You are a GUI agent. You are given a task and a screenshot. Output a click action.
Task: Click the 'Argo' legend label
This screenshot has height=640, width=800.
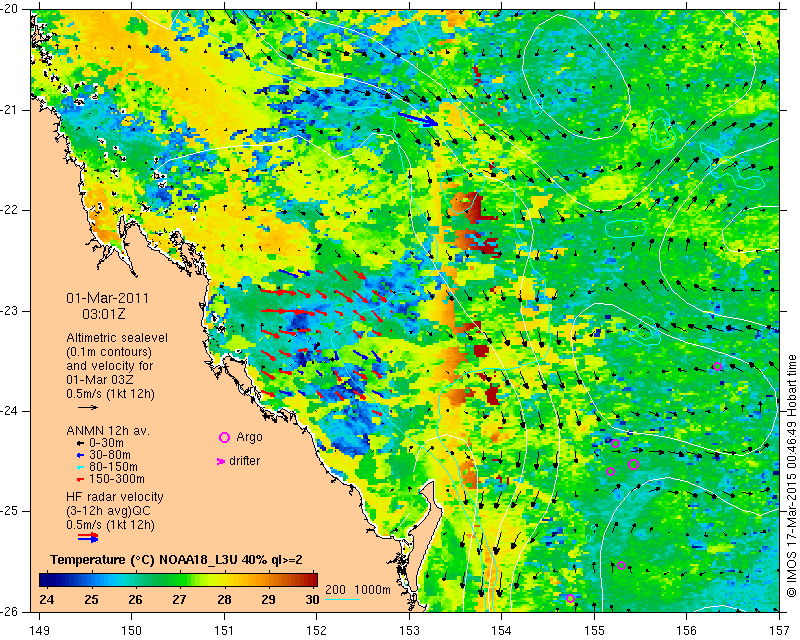point(249,437)
